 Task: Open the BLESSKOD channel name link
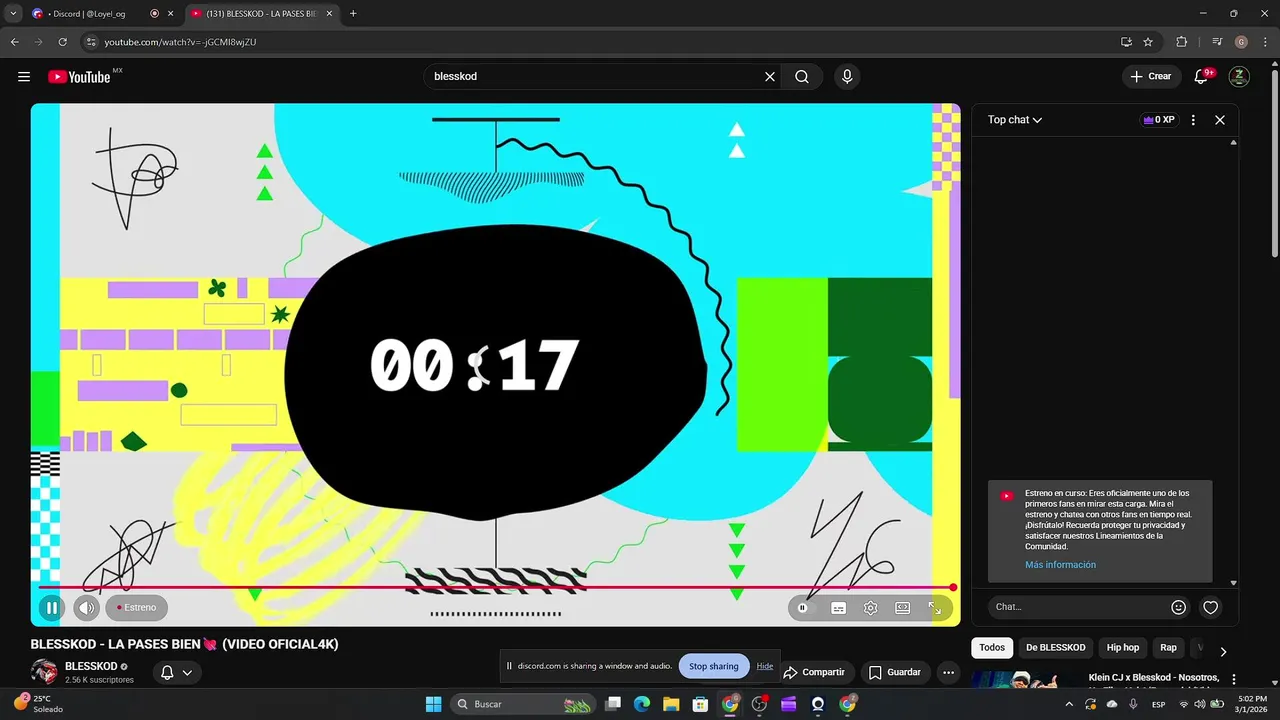tap(91, 666)
